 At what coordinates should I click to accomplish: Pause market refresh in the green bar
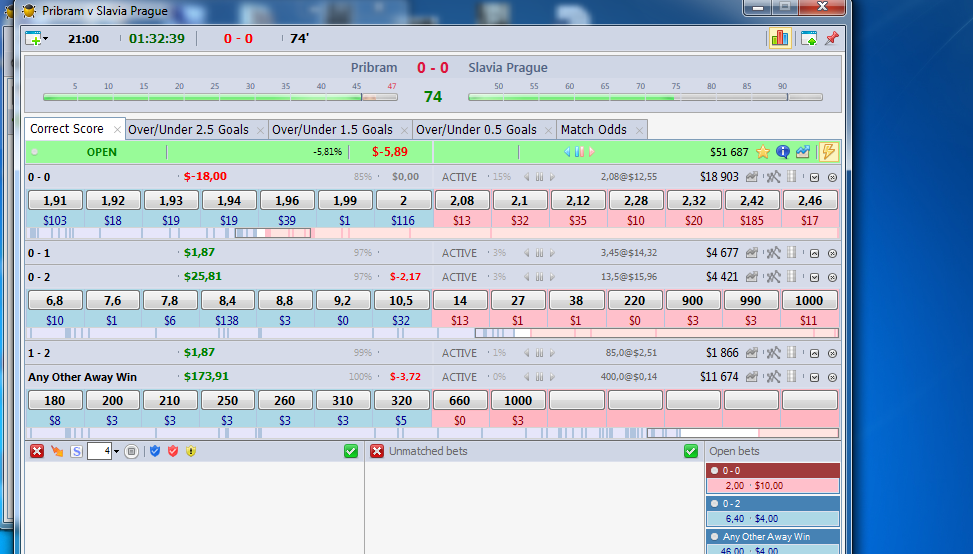579,152
